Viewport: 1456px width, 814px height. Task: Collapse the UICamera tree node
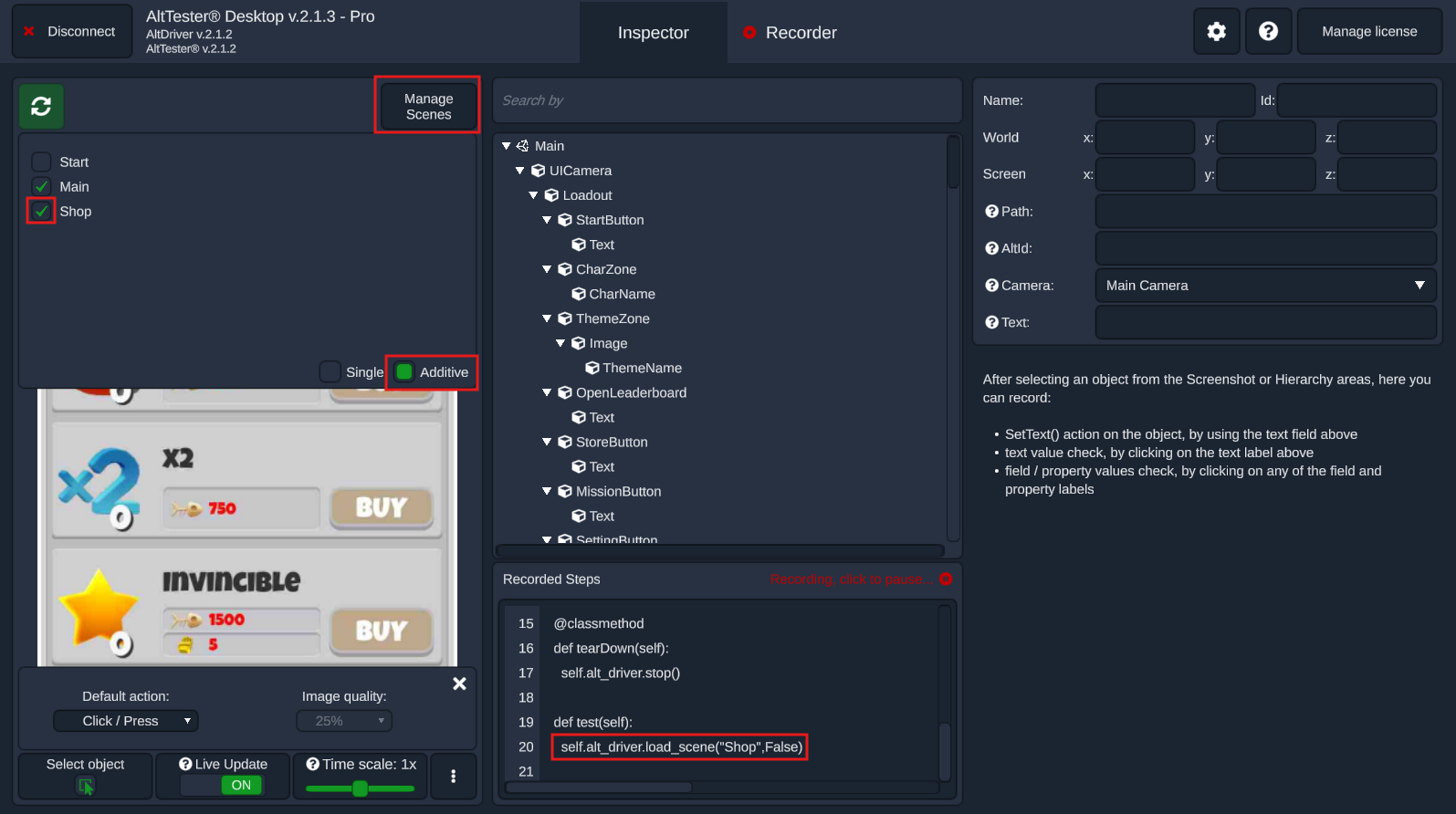tap(519, 171)
